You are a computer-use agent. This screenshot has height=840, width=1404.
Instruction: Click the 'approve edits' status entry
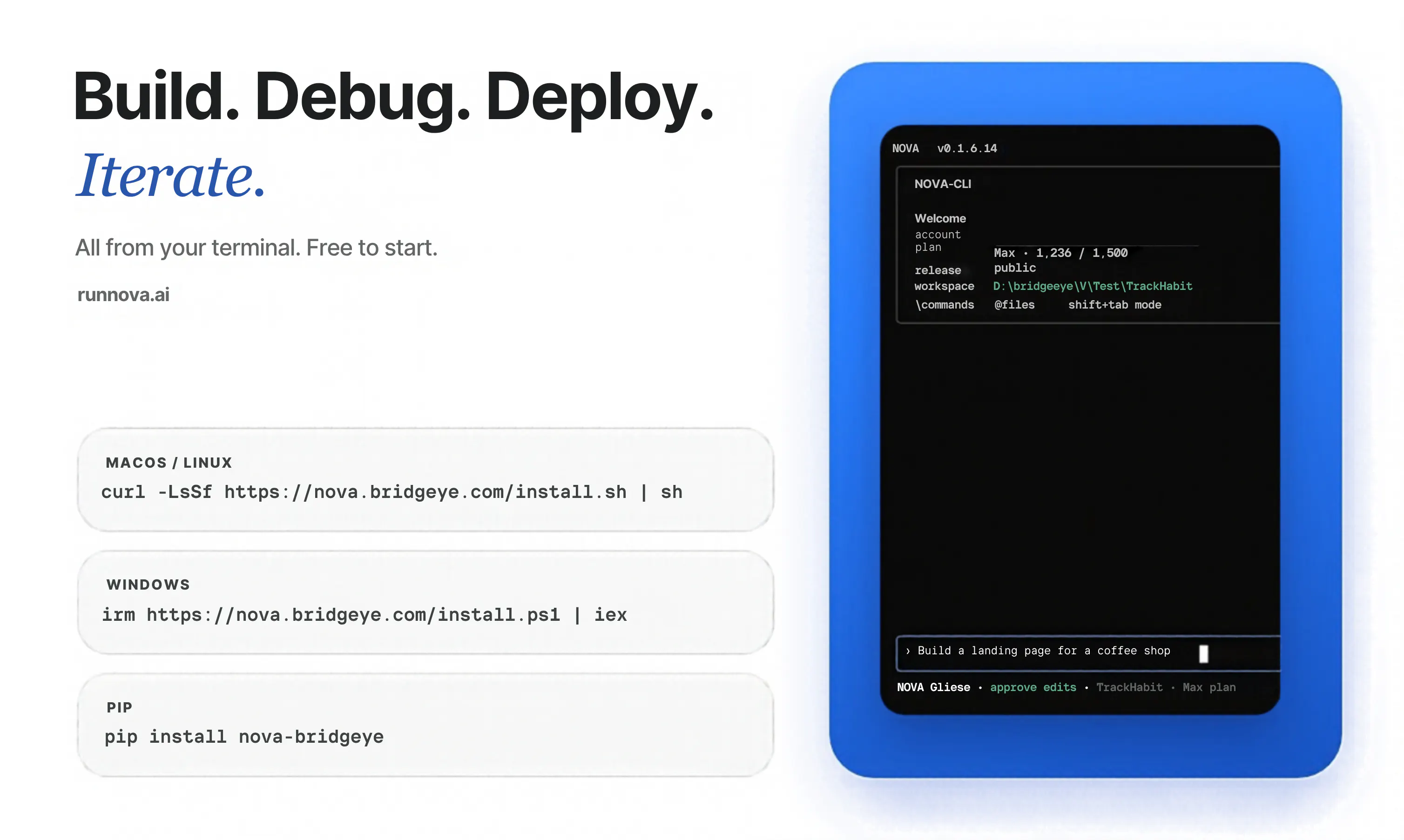[x=1033, y=687]
